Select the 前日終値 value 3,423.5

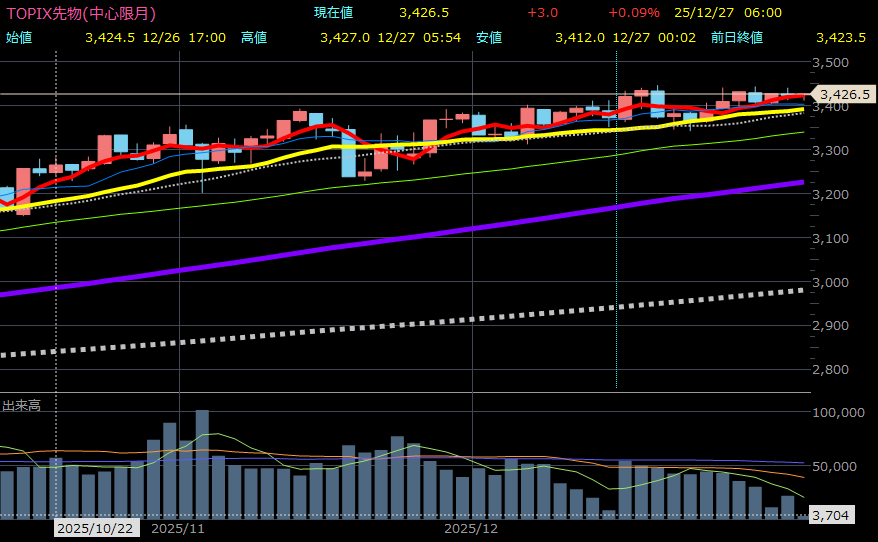pyautogui.click(x=841, y=37)
